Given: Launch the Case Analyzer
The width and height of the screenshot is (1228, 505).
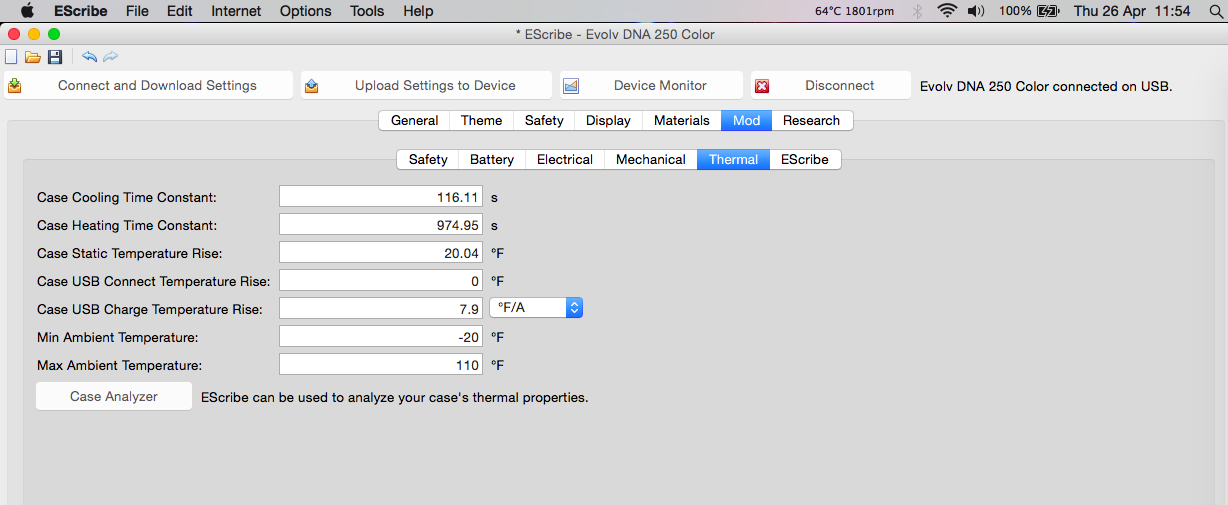Looking at the screenshot, I should point(114,397).
